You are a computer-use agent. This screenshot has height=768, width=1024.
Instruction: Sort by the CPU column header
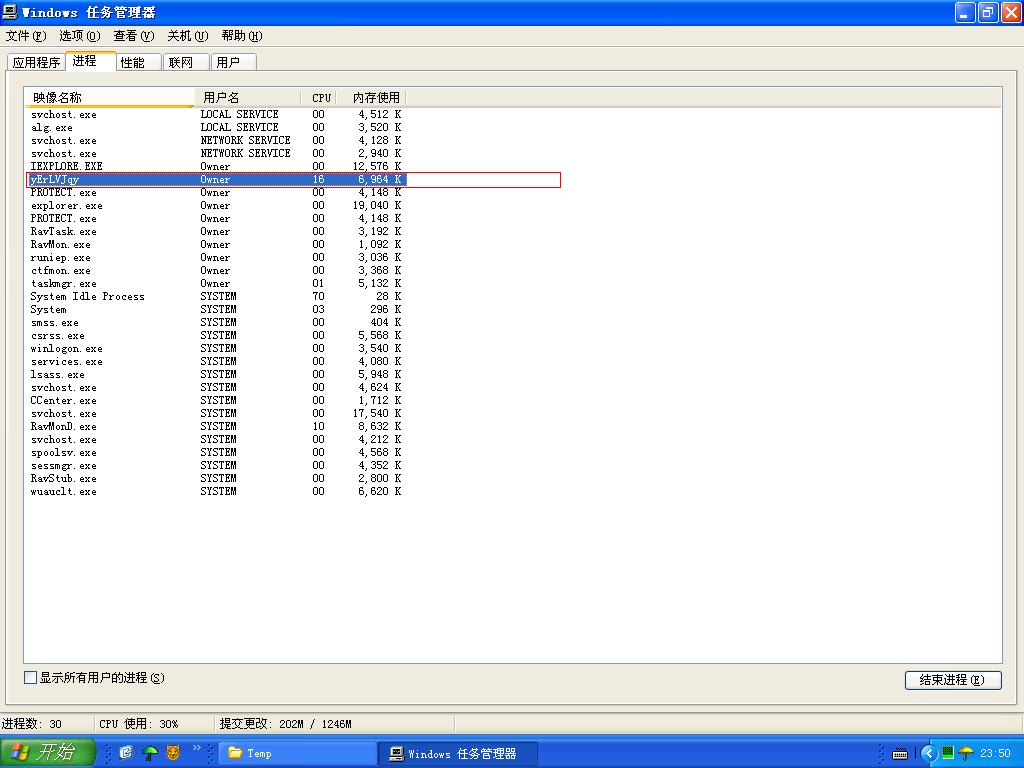click(321, 97)
